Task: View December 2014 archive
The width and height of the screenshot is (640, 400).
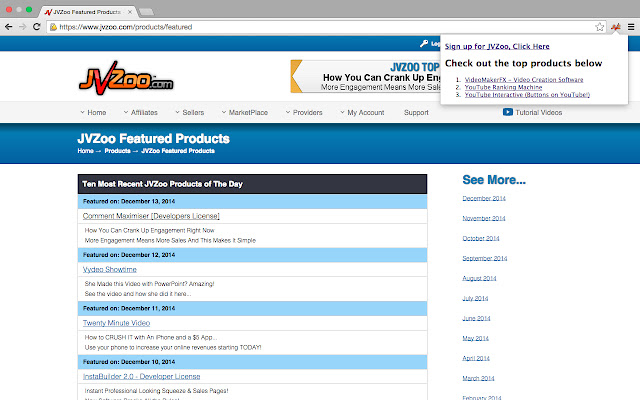Action: tap(484, 198)
